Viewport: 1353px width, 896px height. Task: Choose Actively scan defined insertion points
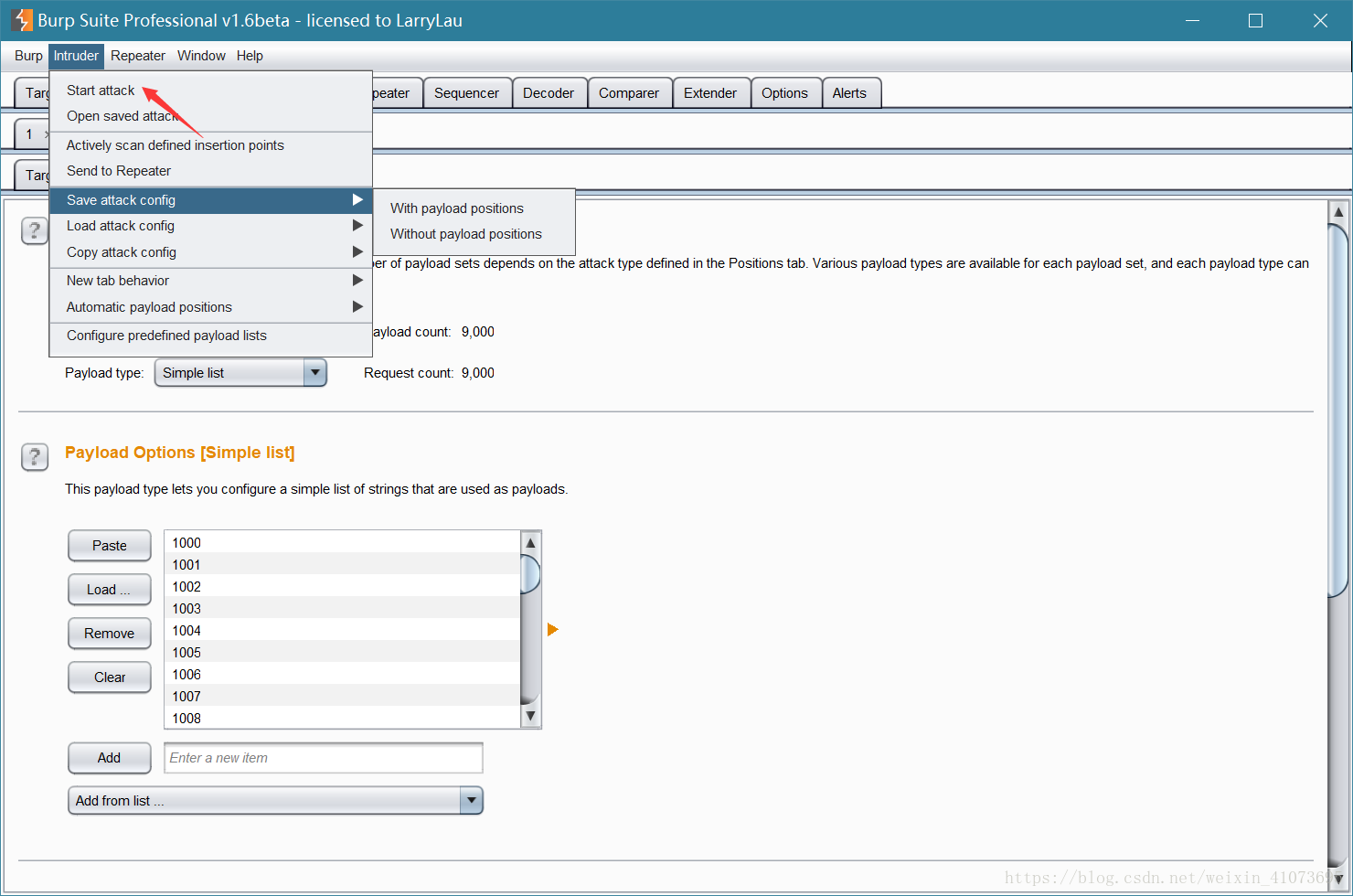pyautogui.click(x=210, y=145)
